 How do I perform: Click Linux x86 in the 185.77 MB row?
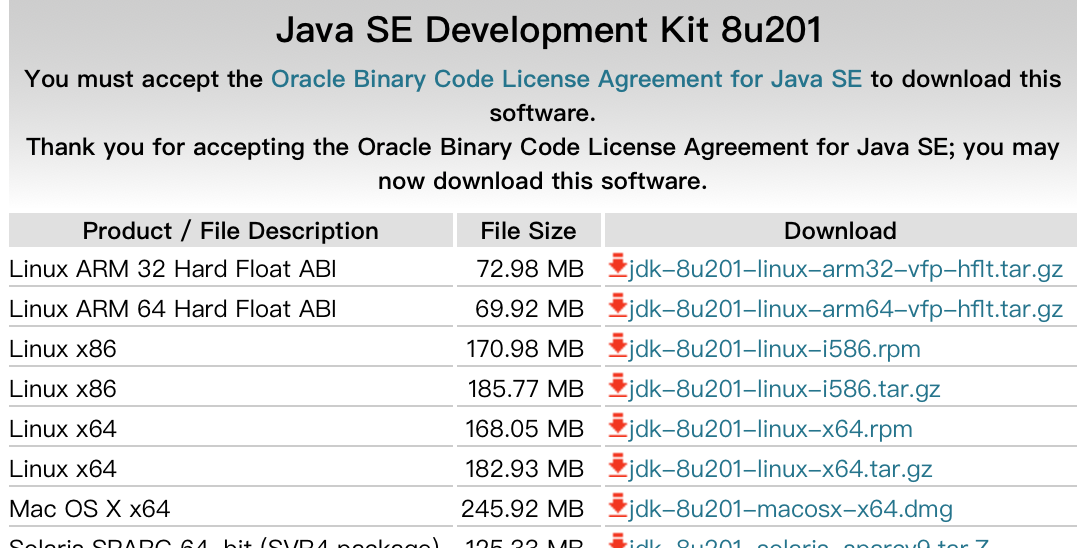click(x=63, y=389)
